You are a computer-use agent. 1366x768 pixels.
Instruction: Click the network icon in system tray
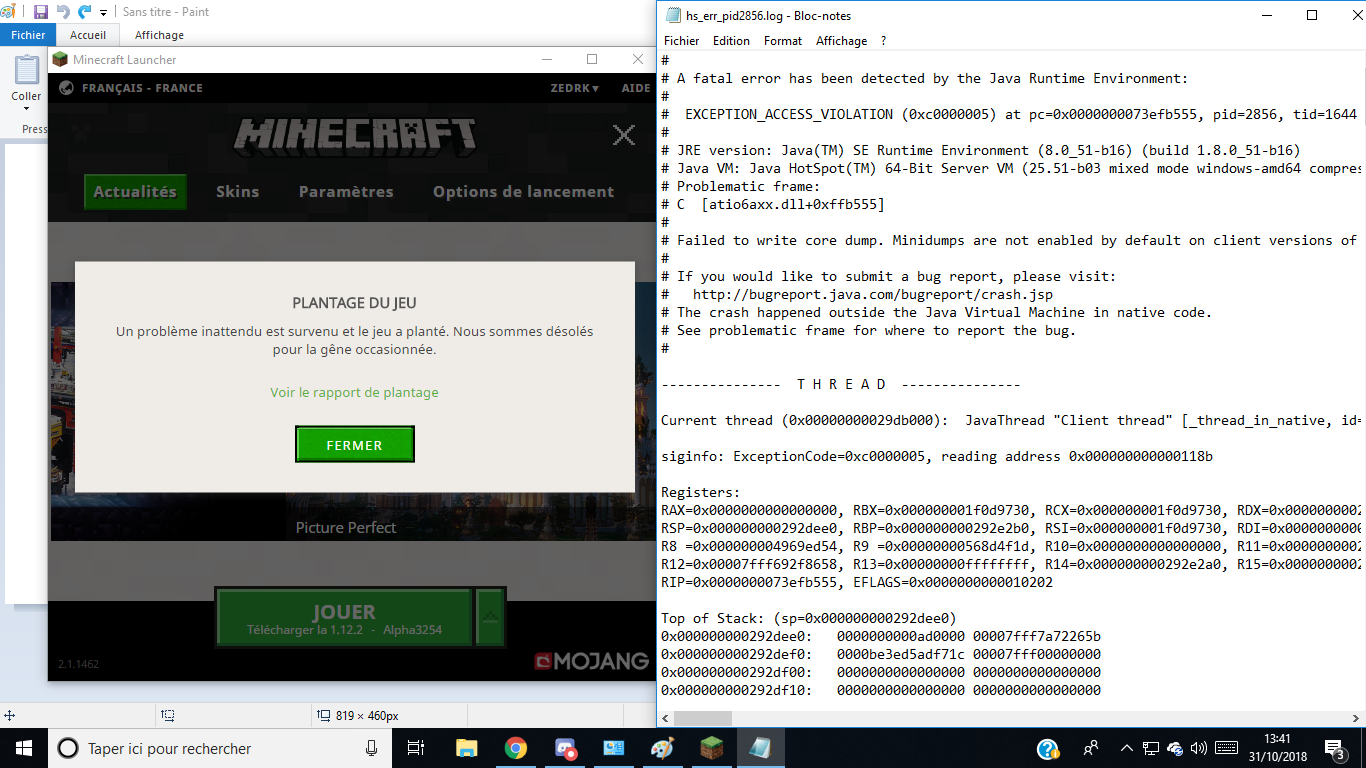click(1151, 748)
